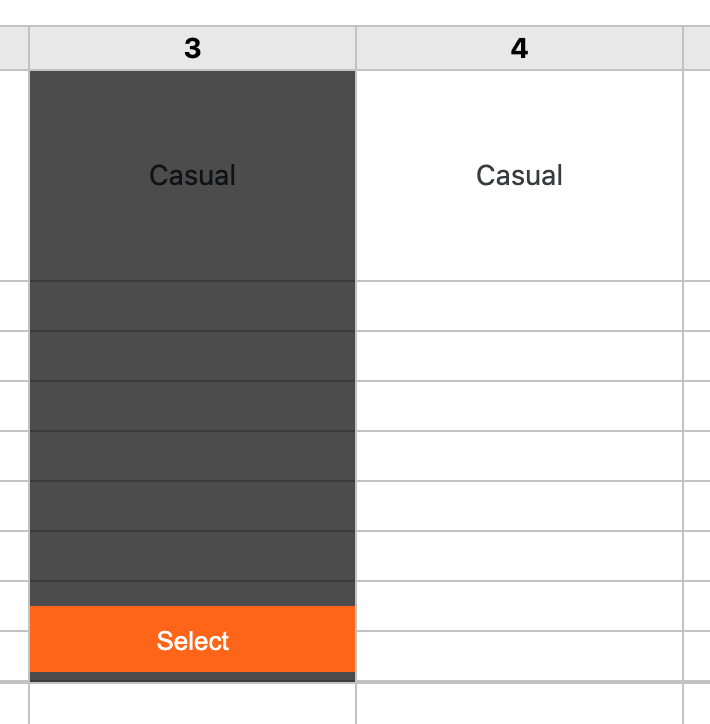
Task: Click fifth dark row below Casual in column 3
Action: coord(193,506)
